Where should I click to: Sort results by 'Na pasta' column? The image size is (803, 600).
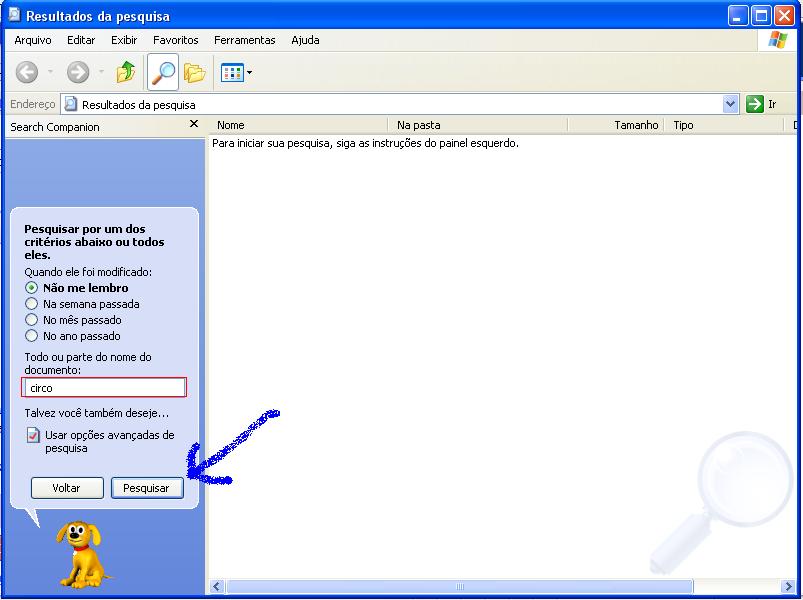click(477, 125)
